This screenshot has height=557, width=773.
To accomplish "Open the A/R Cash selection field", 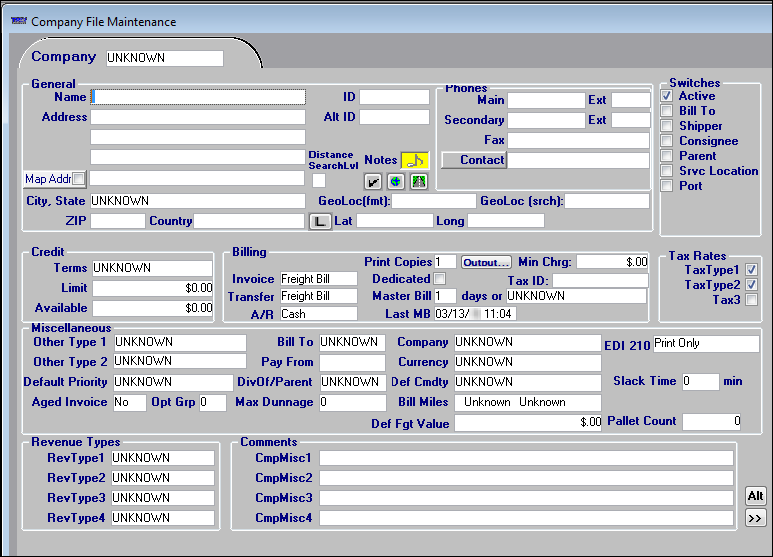I will (x=318, y=314).
